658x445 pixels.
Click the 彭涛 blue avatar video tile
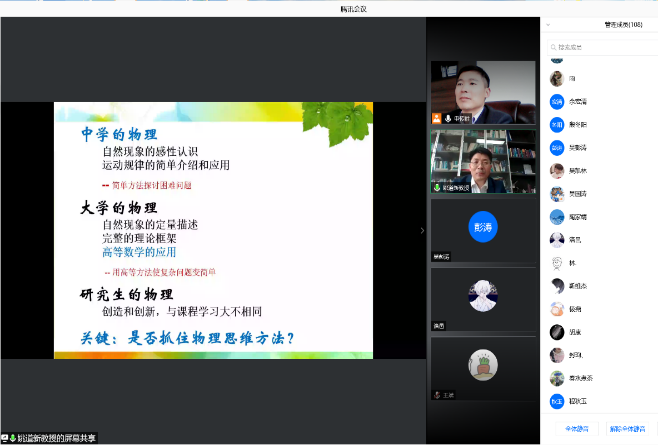coord(483,228)
